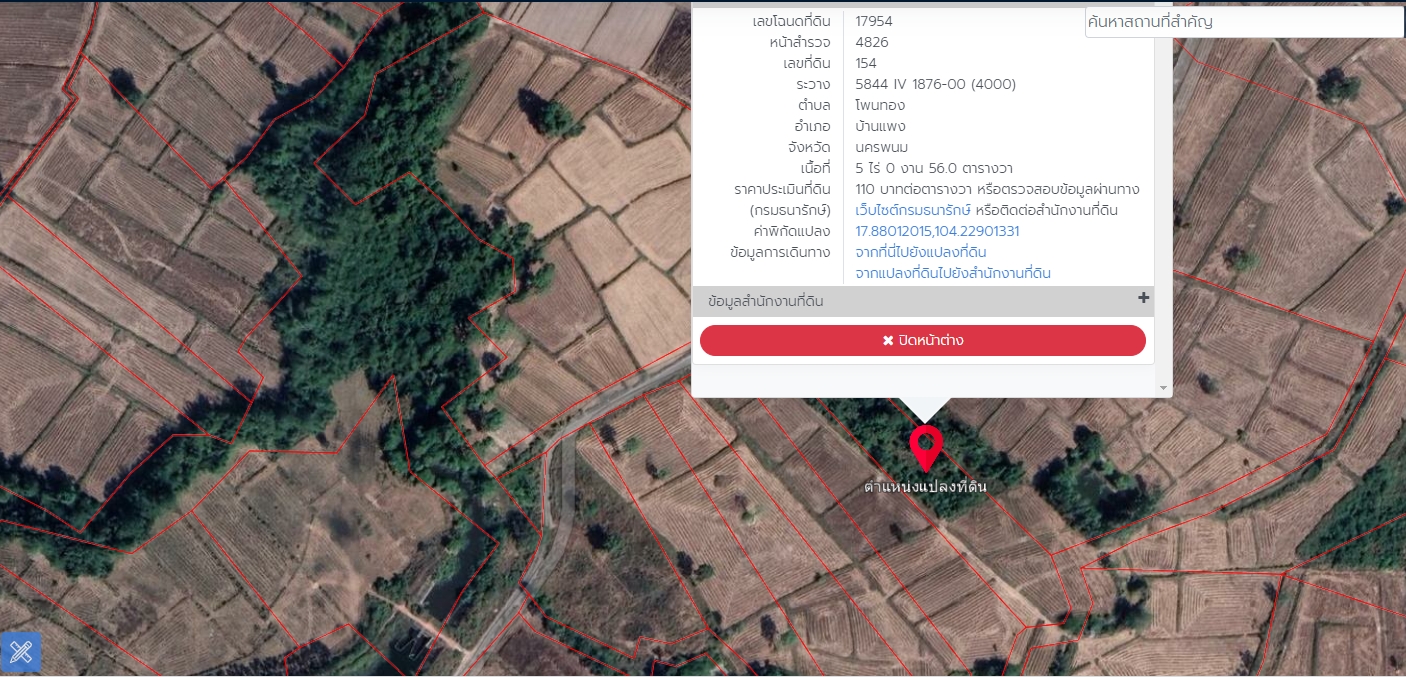Click the province value นครพนม
Image resolution: width=1406 pixels, height=677 pixels.
[882, 147]
